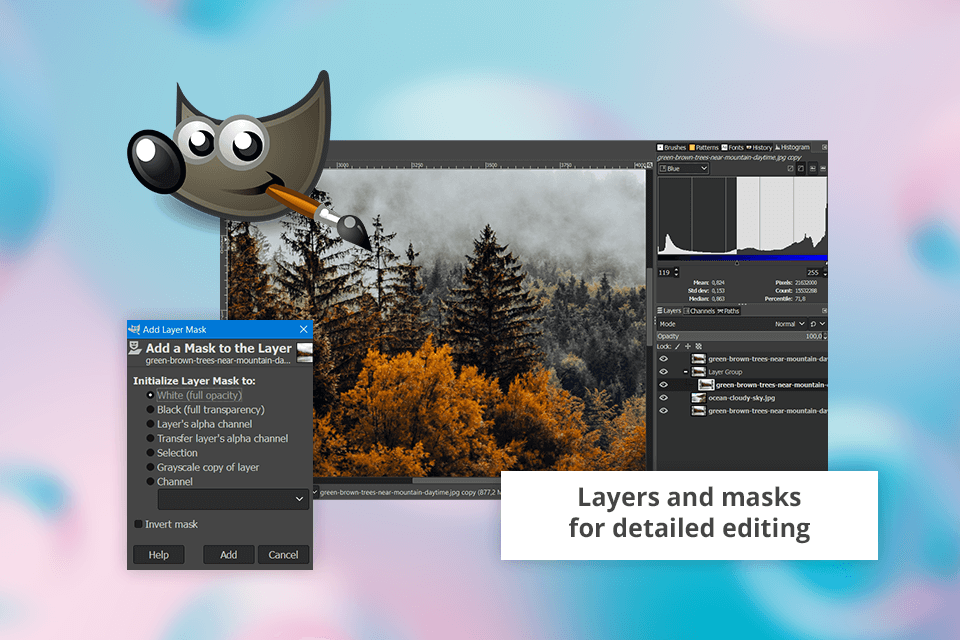960x640 pixels.
Task: Click the histogram start value 119 stepper
Action: (x=676, y=273)
